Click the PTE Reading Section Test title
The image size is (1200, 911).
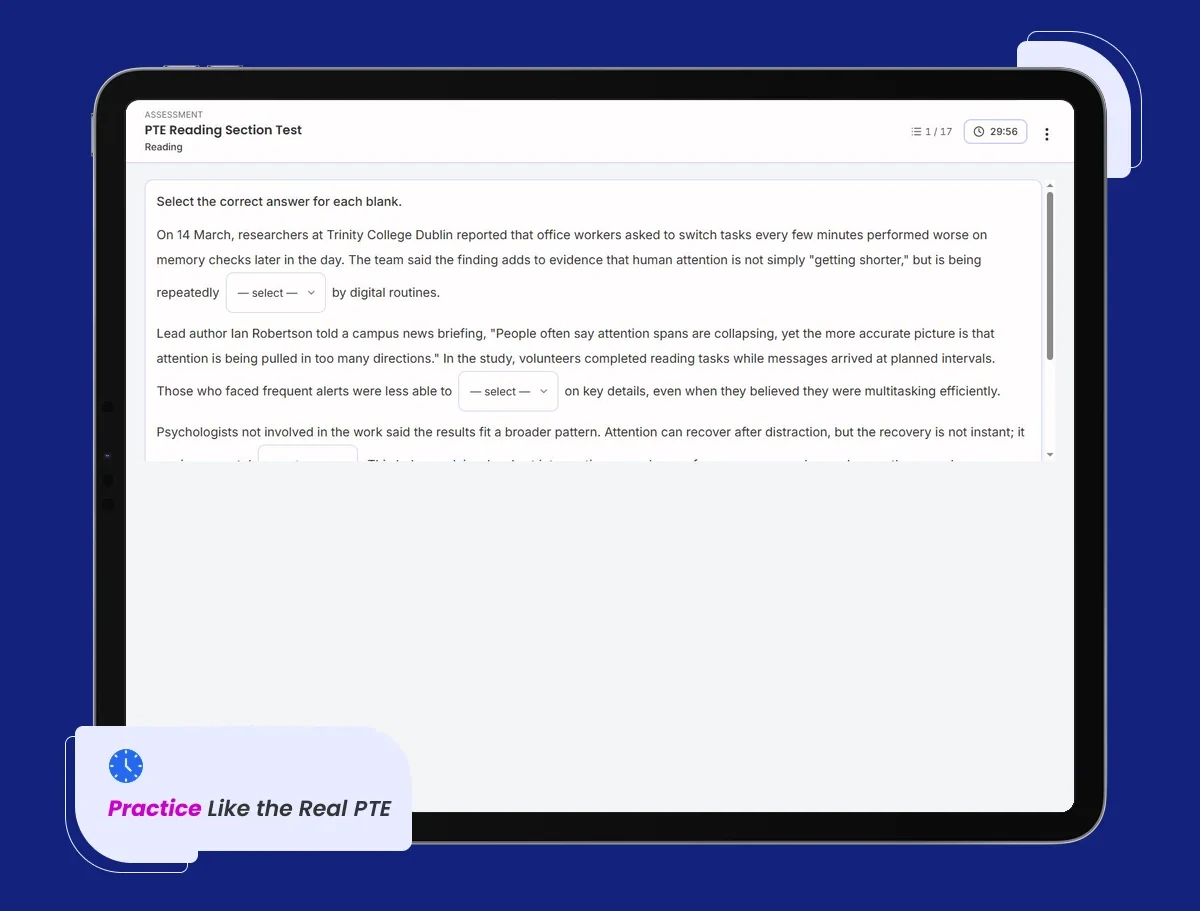223,130
